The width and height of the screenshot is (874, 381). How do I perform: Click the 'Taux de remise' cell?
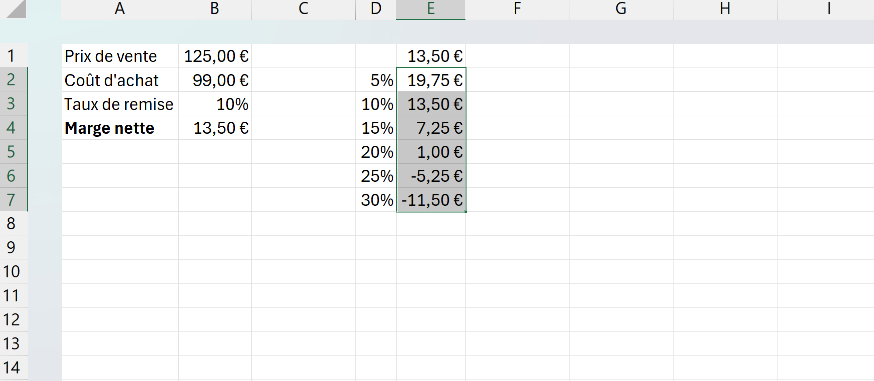(x=120, y=104)
